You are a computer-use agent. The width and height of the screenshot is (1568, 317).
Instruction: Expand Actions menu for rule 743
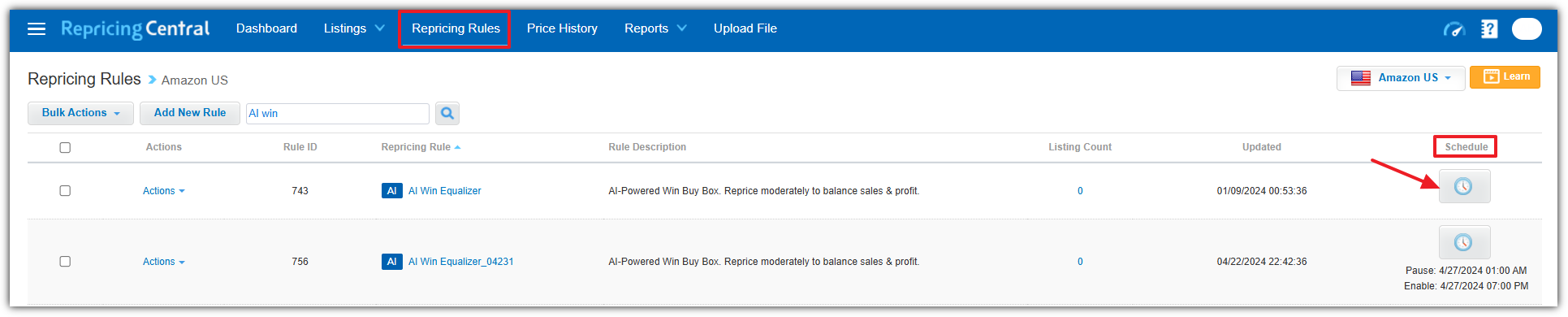click(x=163, y=191)
